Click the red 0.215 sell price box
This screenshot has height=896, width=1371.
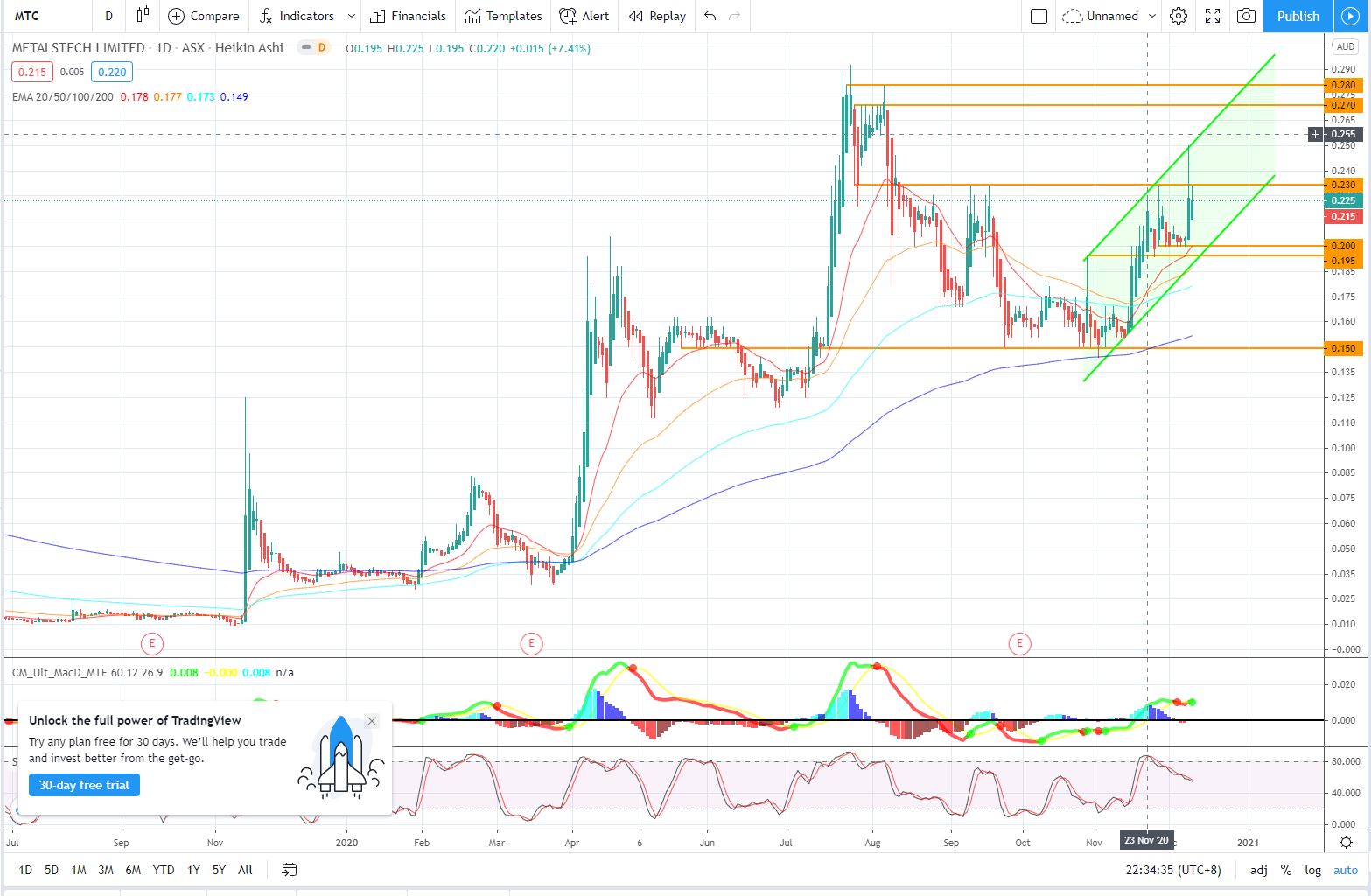[32, 72]
